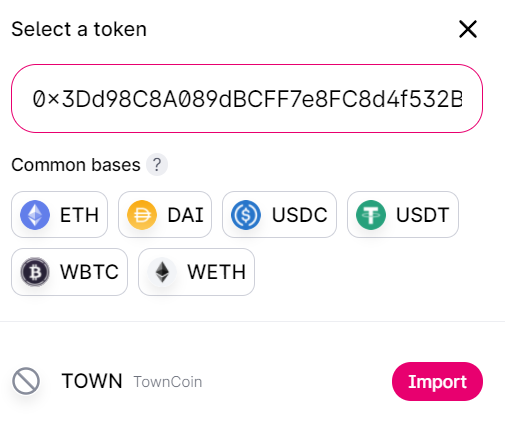The height and width of the screenshot is (439, 505).
Task: Click the token address search field
Action: [247, 99]
